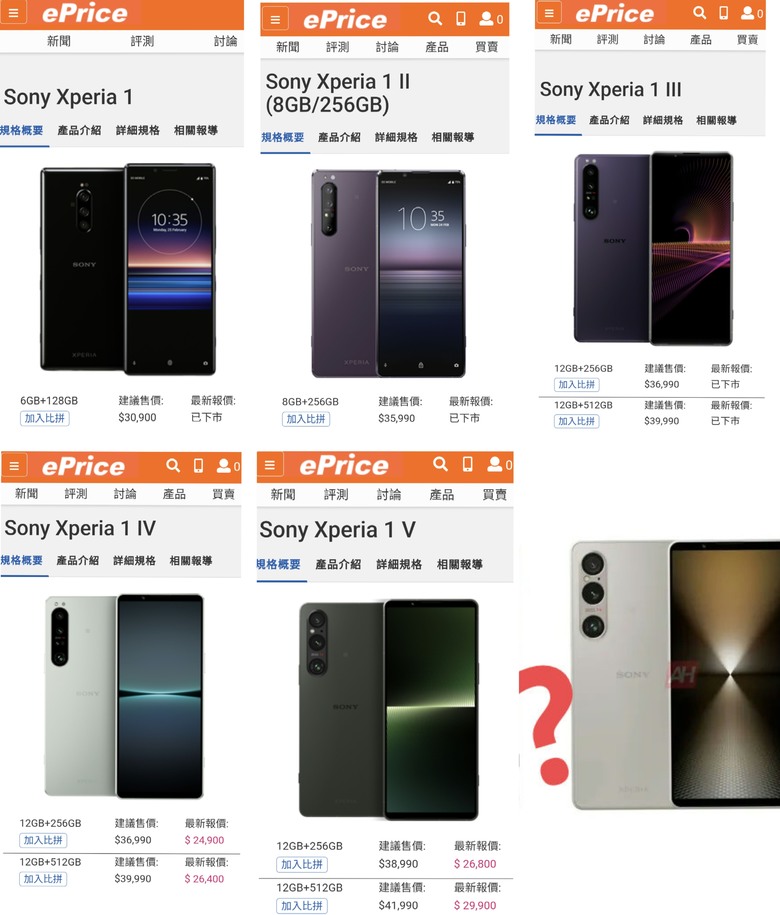
Task: Click search icon in Xperia 1 II header
Action: coord(435,19)
